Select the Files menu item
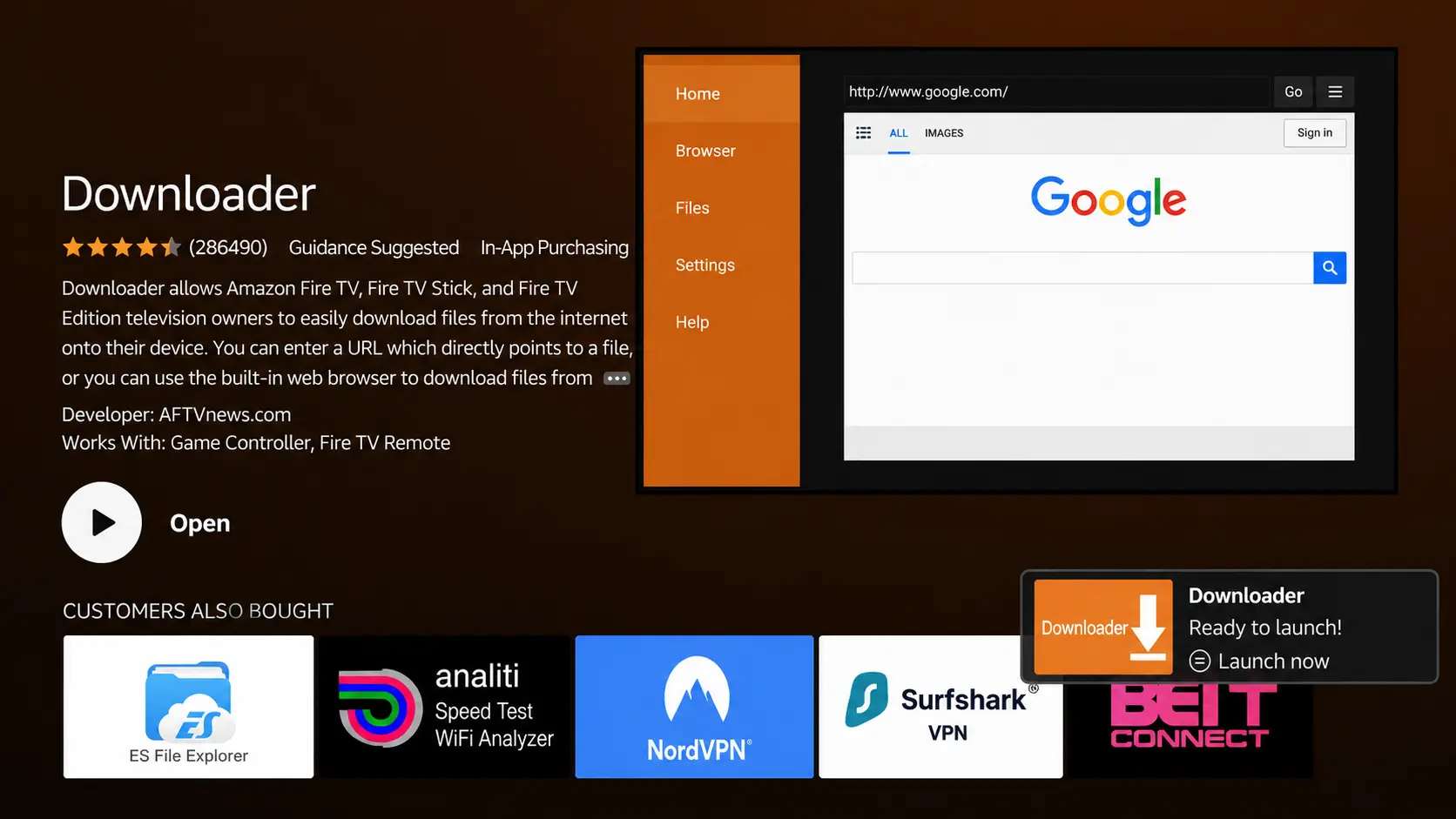 [692, 208]
